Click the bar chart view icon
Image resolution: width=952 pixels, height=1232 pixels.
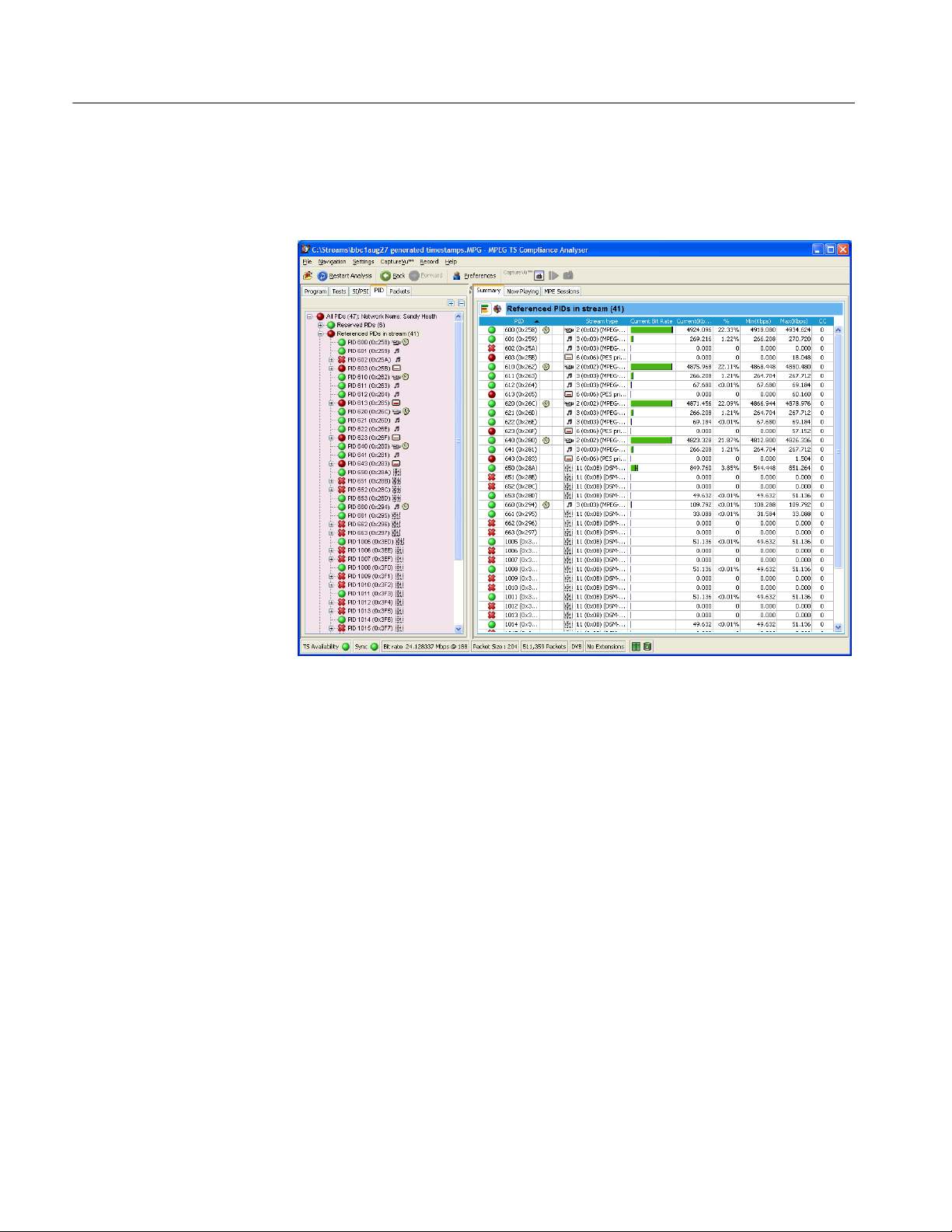coord(485,309)
